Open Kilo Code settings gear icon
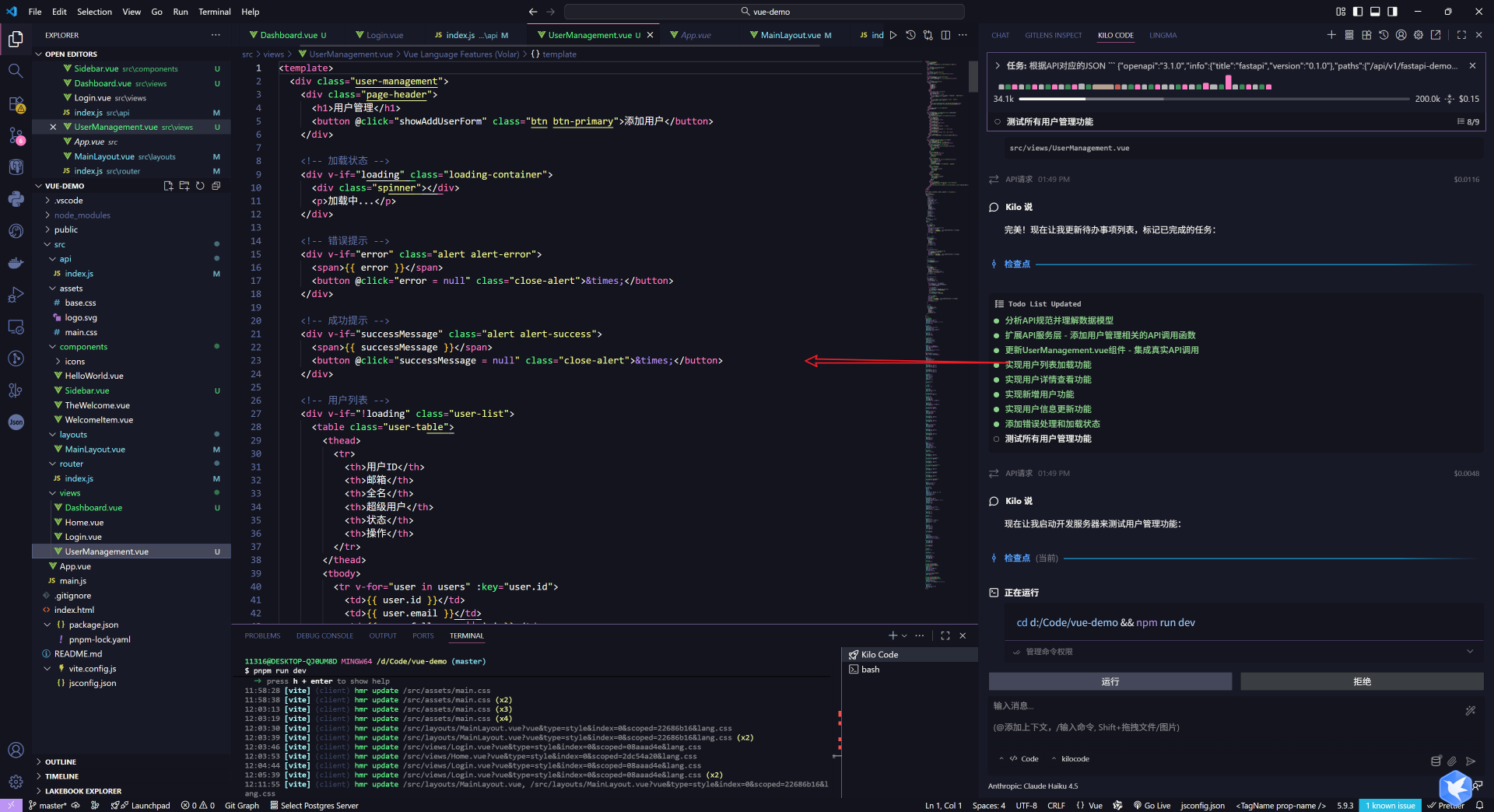 click(x=1419, y=35)
